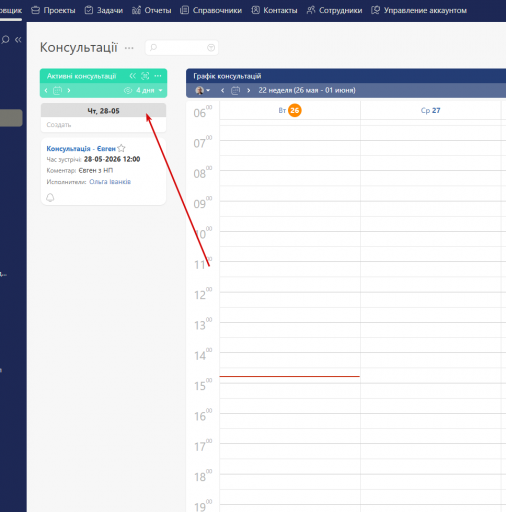
Task: Click Создать under Чт, 28-05
Action: 59,125
